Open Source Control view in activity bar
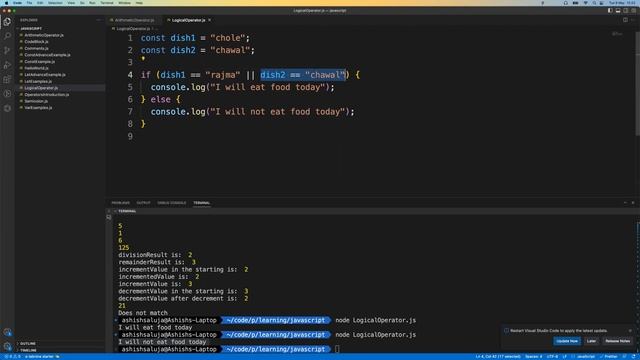 click(x=7, y=50)
